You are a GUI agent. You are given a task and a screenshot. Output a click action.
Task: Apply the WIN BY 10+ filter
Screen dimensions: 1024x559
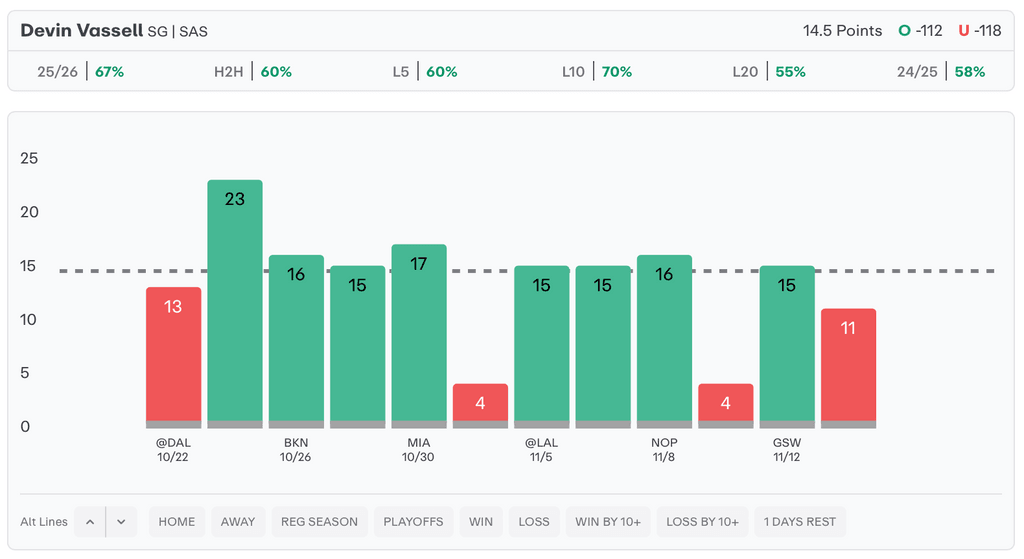click(x=607, y=522)
